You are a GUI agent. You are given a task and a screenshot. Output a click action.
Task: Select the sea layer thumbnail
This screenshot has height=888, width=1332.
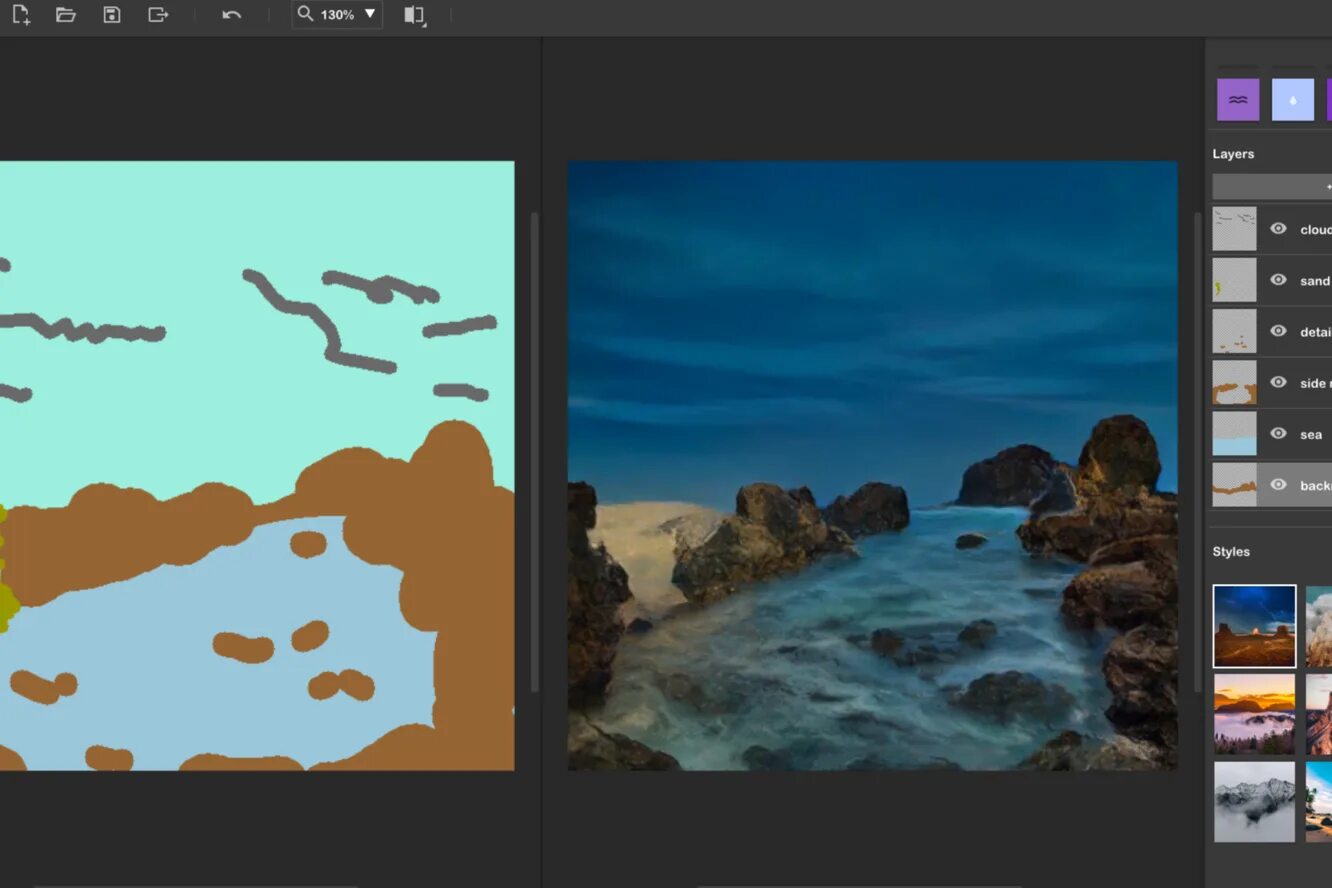point(1234,433)
